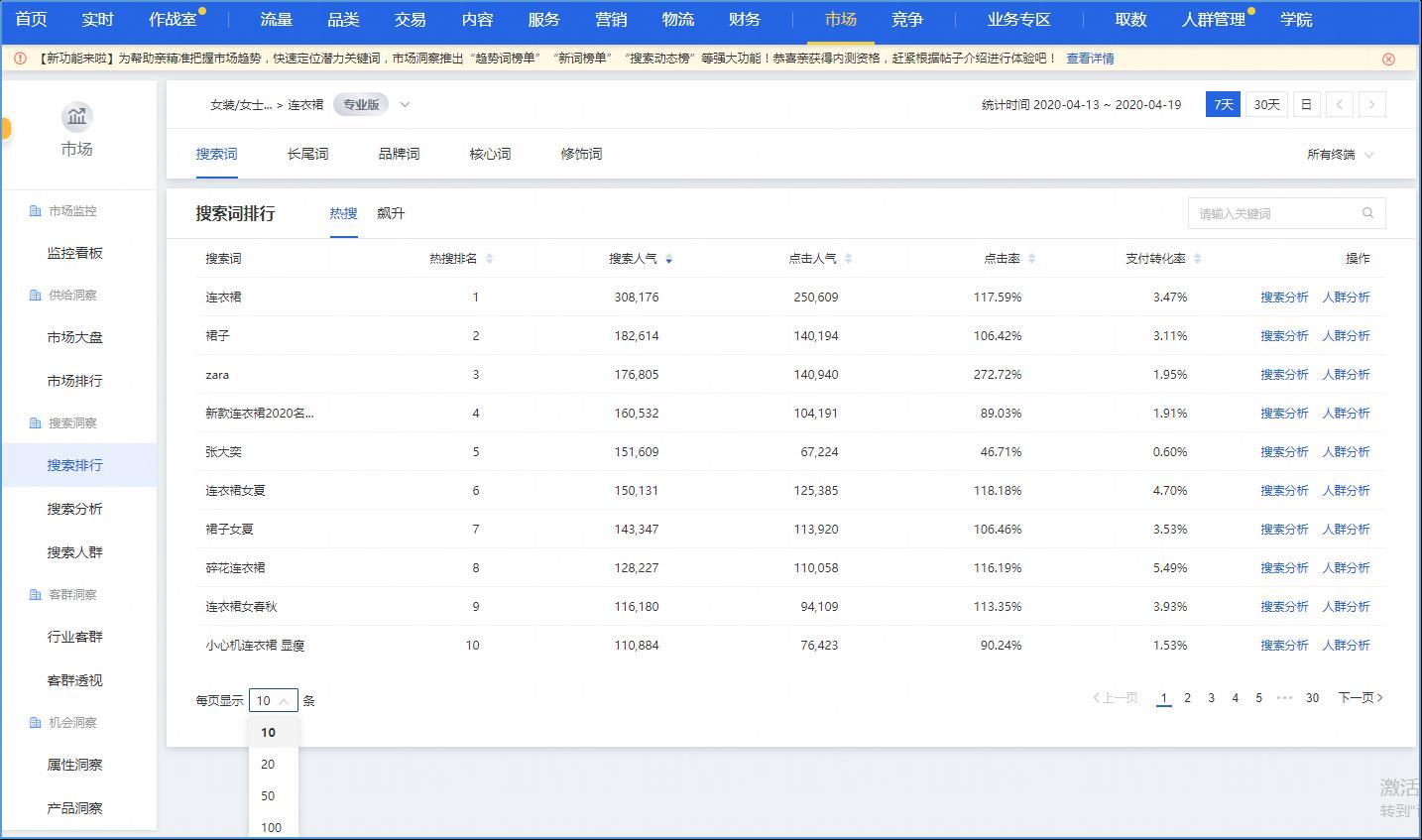Open 监控看板 in sidebar

tap(75, 253)
